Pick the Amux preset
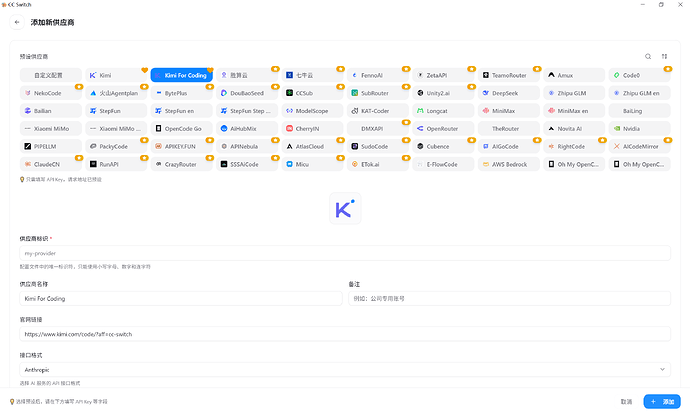The image size is (690, 414). [x=574, y=75]
